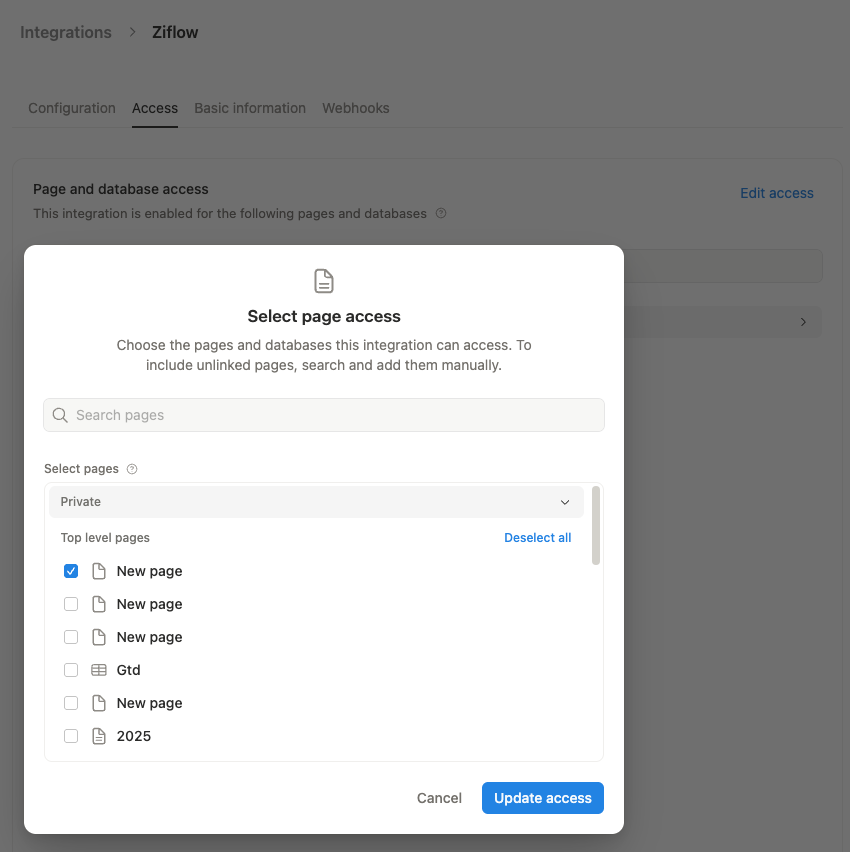Check the 2025 page checkbox

71,735
